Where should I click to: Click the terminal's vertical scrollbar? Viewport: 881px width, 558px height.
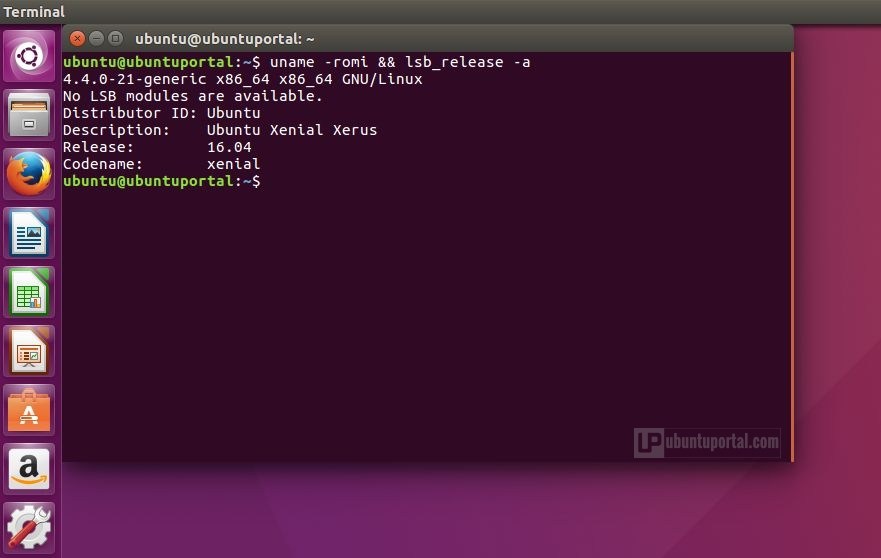click(792, 257)
